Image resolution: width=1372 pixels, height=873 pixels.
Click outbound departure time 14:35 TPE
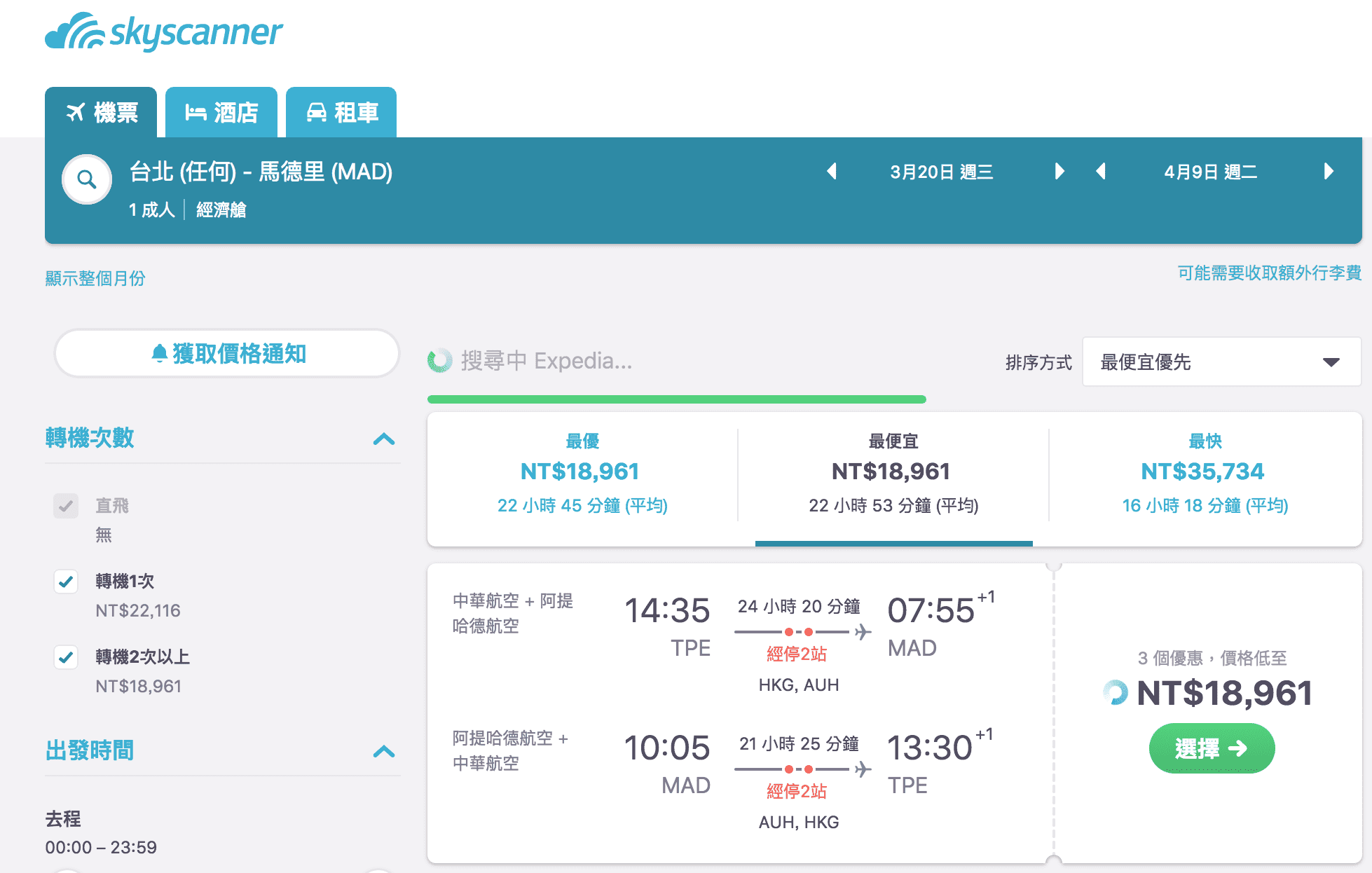pos(667,626)
